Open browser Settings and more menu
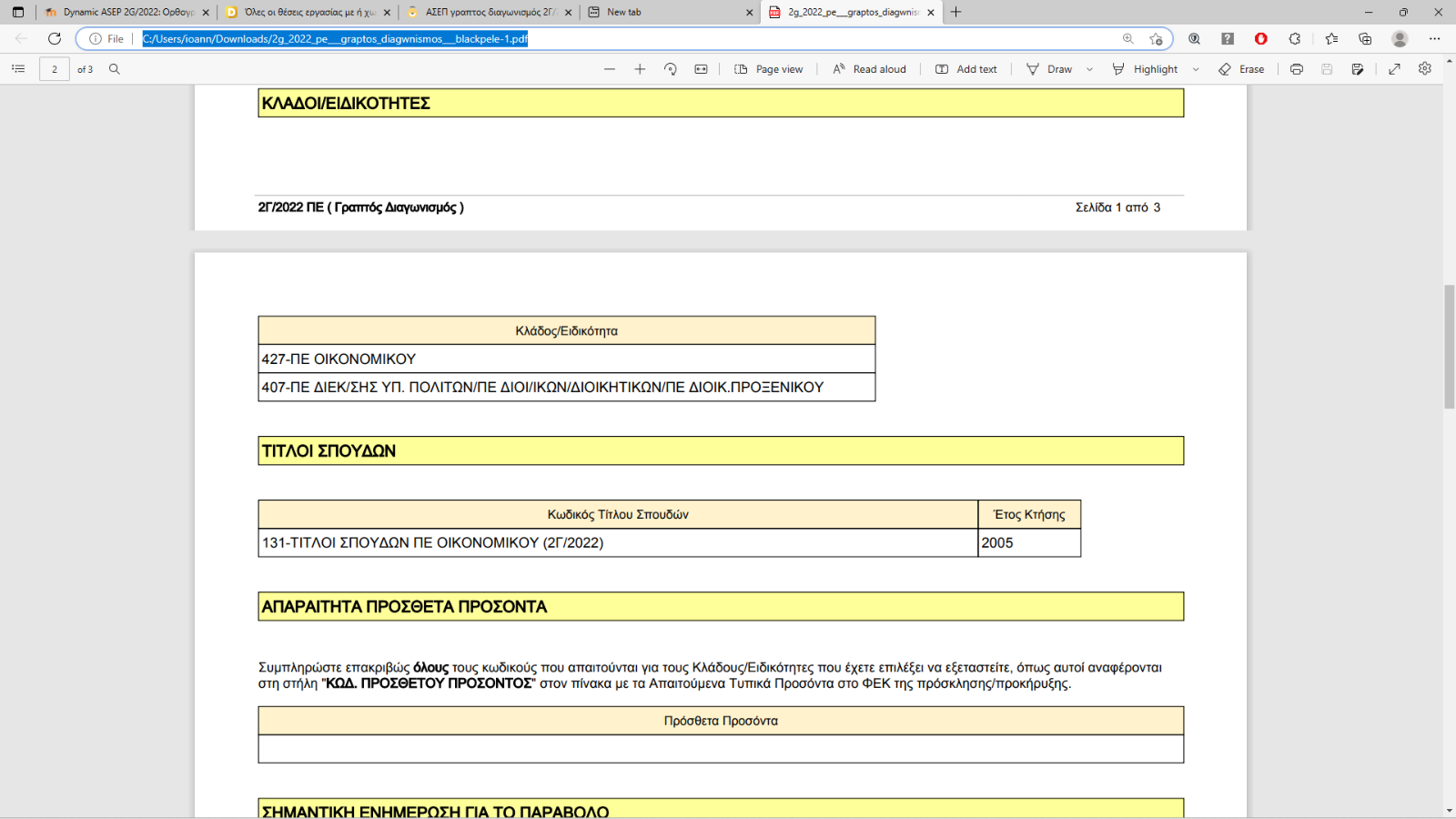 point(1434,38)
